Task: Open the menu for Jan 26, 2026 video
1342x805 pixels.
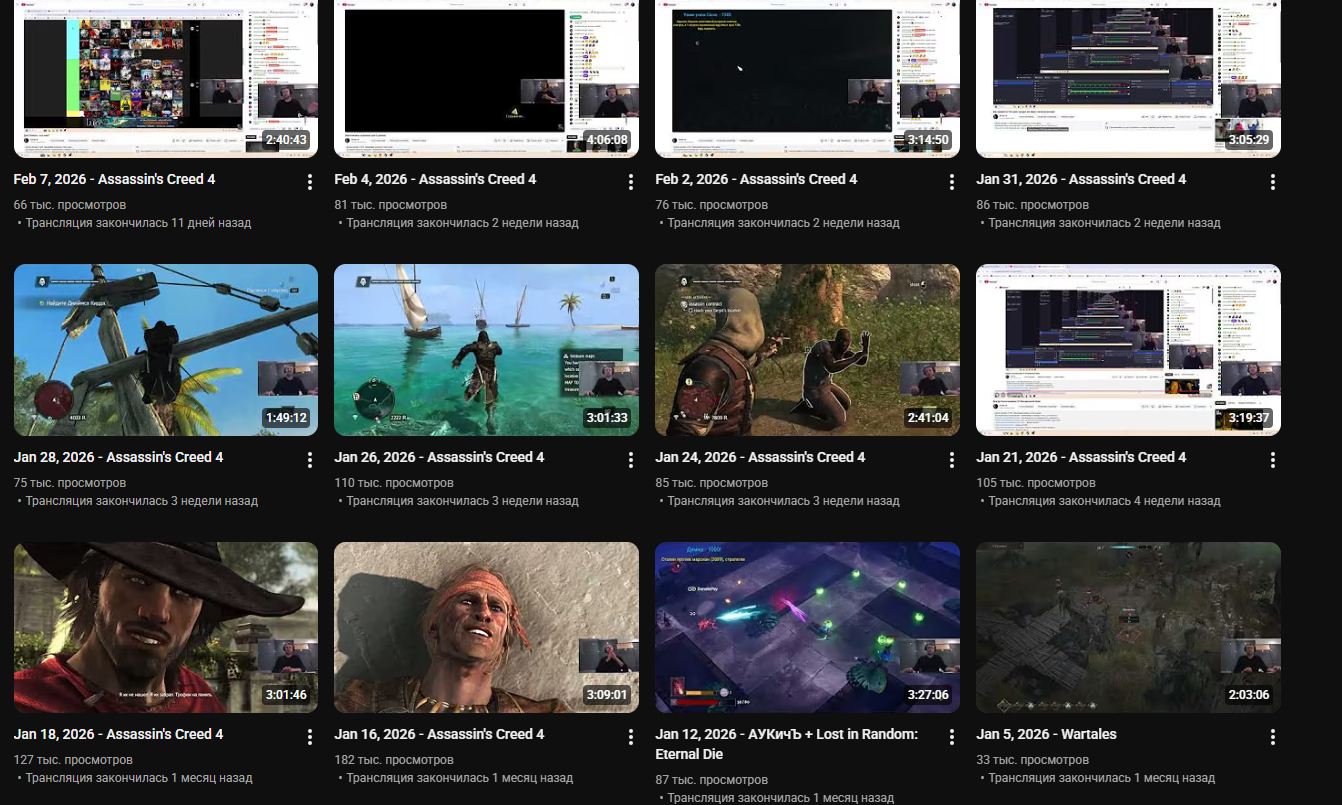Action: 631,460
